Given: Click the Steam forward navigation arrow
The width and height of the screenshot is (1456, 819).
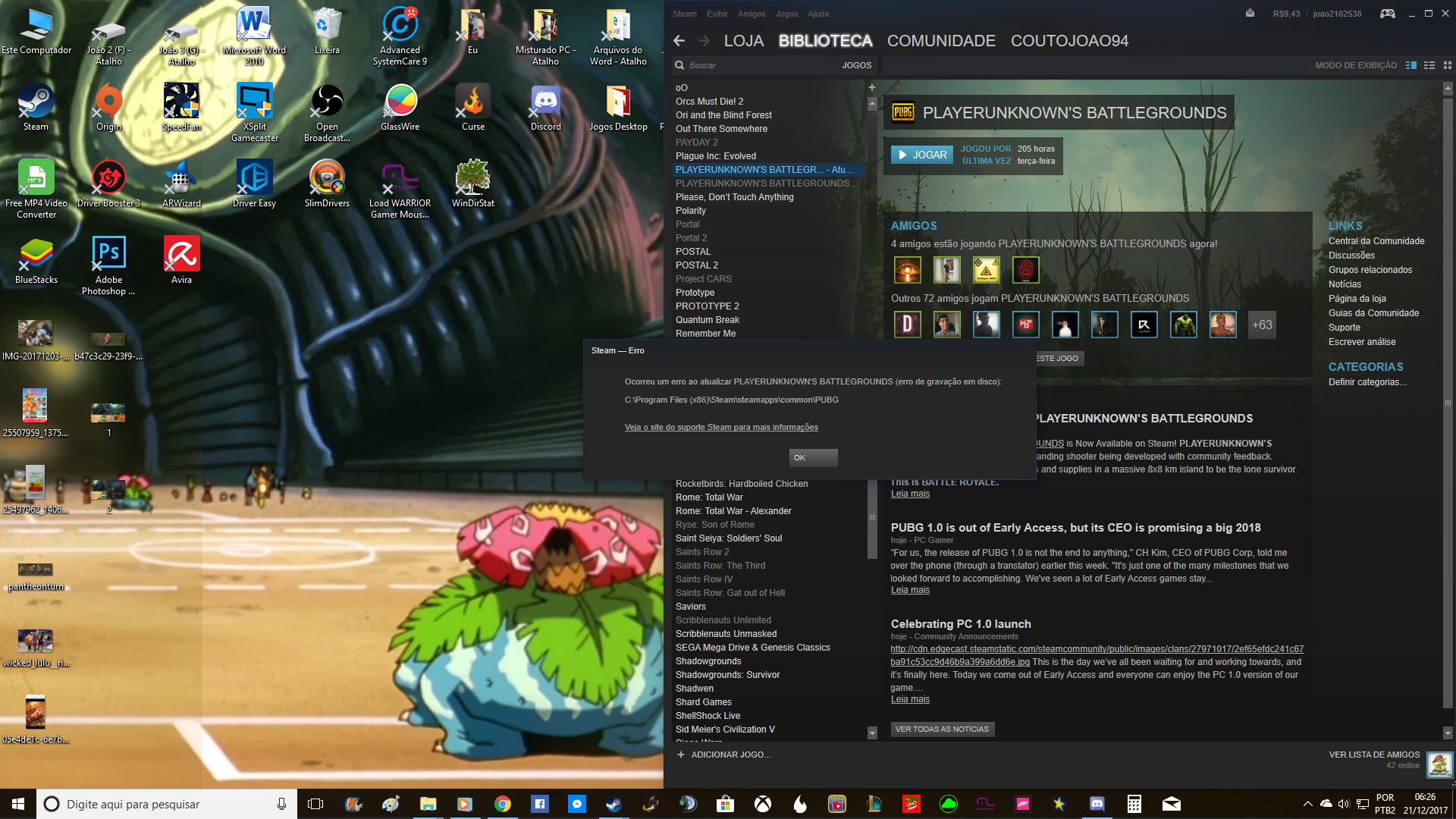Looking at the screenshot, I should tap(704, 41).
